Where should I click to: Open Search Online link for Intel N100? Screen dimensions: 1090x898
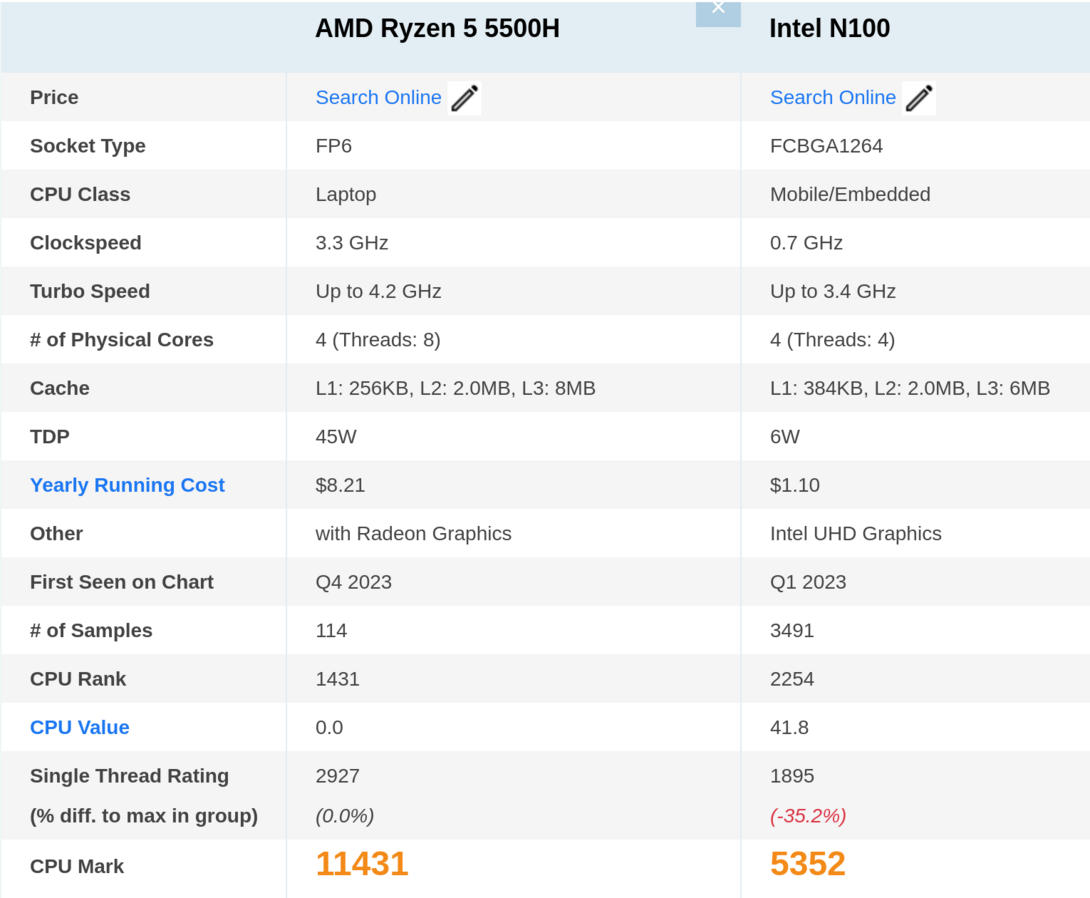pyautogui.click(x=832, y=98)
